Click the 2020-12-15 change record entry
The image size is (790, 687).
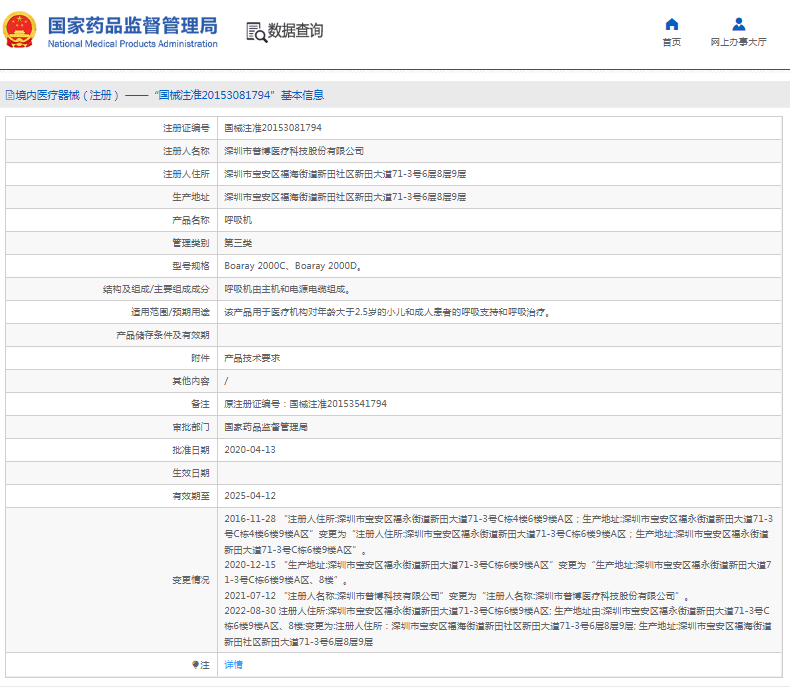pyautogui.click(x=498, y=573)
